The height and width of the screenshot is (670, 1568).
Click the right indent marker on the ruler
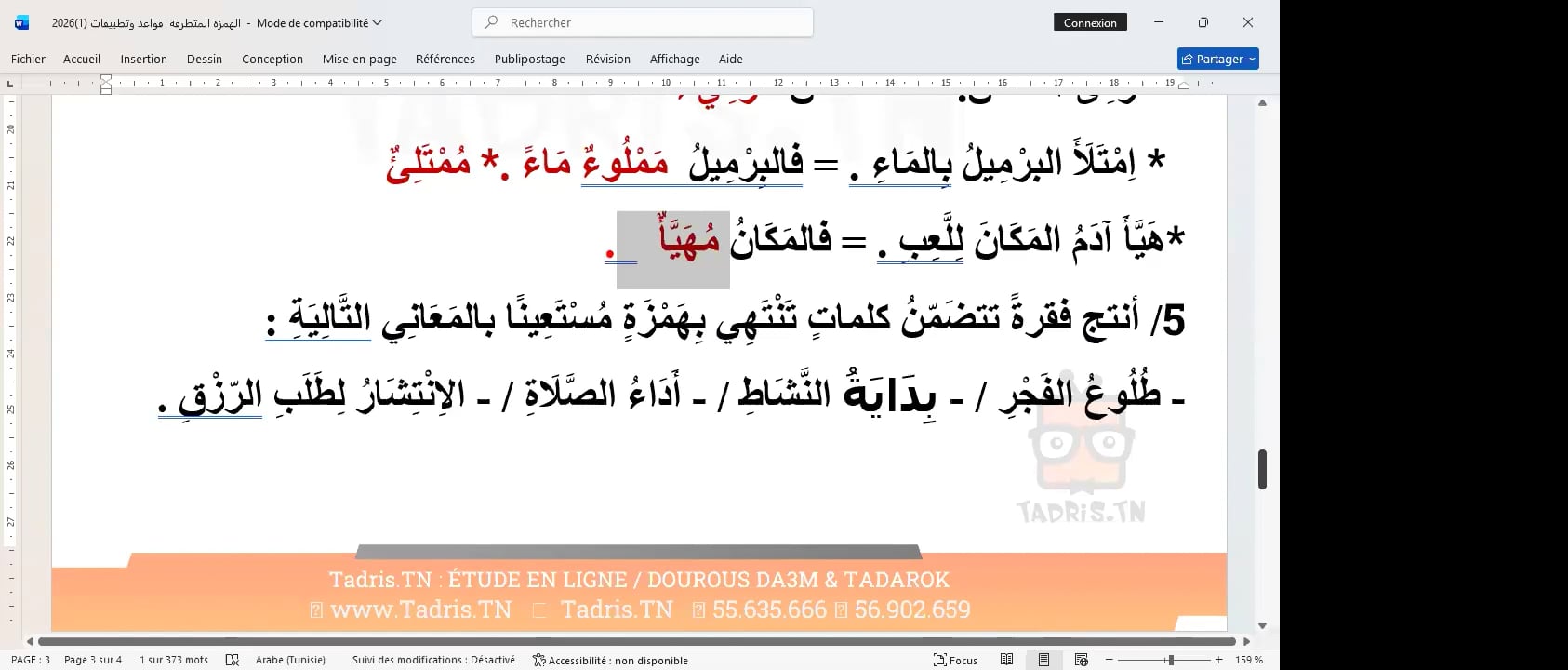point(1184,86)
